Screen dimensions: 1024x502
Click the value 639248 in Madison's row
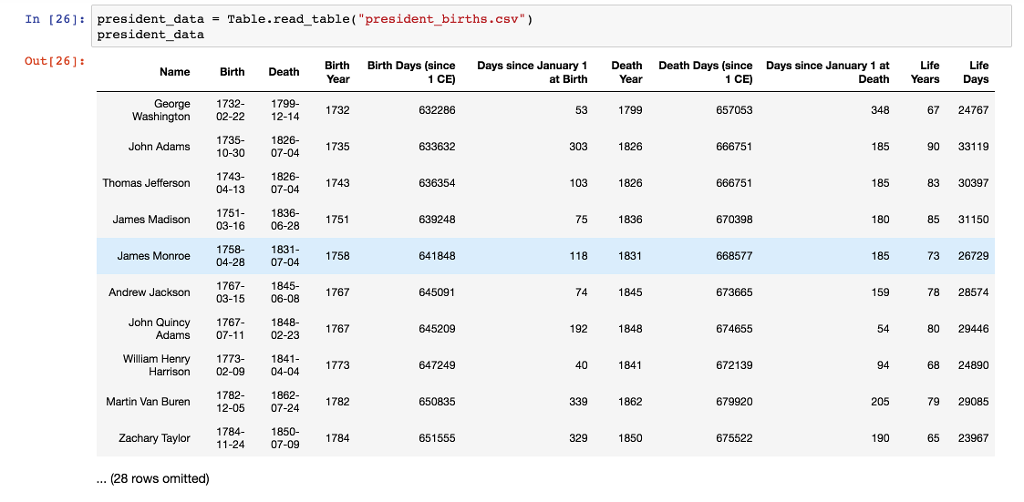[437, 219]
